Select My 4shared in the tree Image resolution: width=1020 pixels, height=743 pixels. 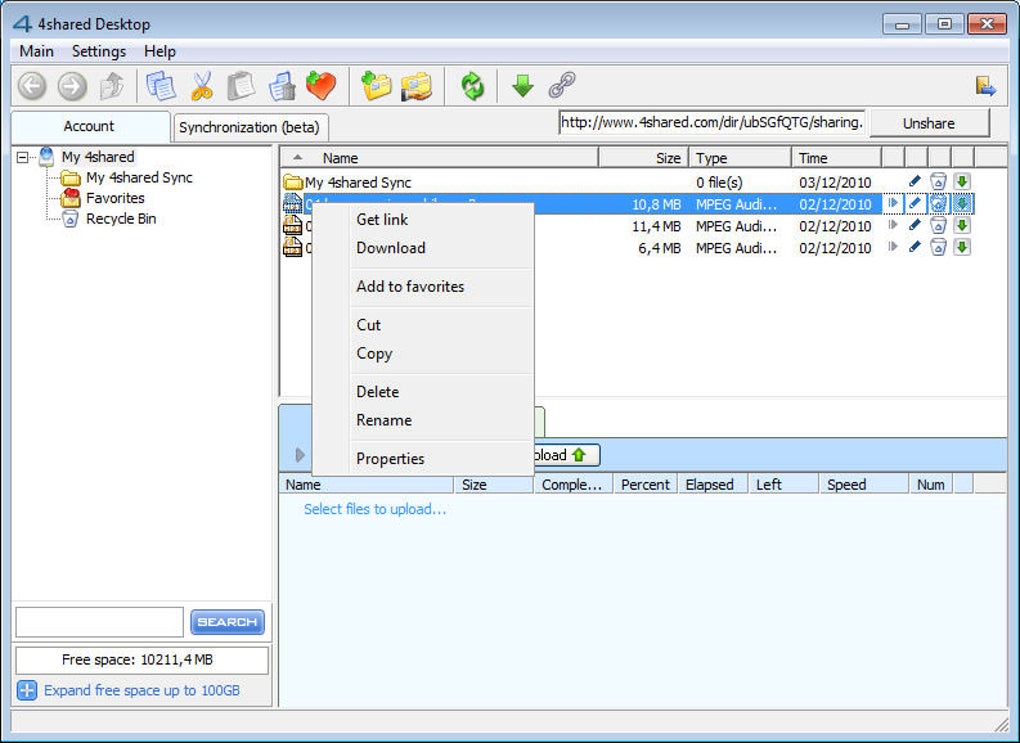tap(98, 157)
